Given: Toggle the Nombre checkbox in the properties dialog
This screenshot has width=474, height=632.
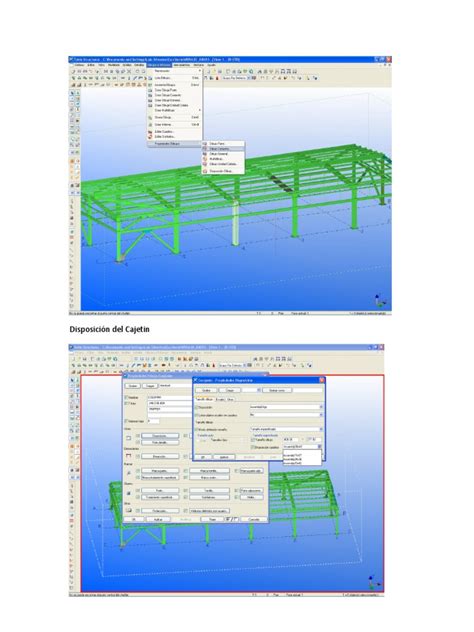Looking at the screenshot, I should click(126, 397).
